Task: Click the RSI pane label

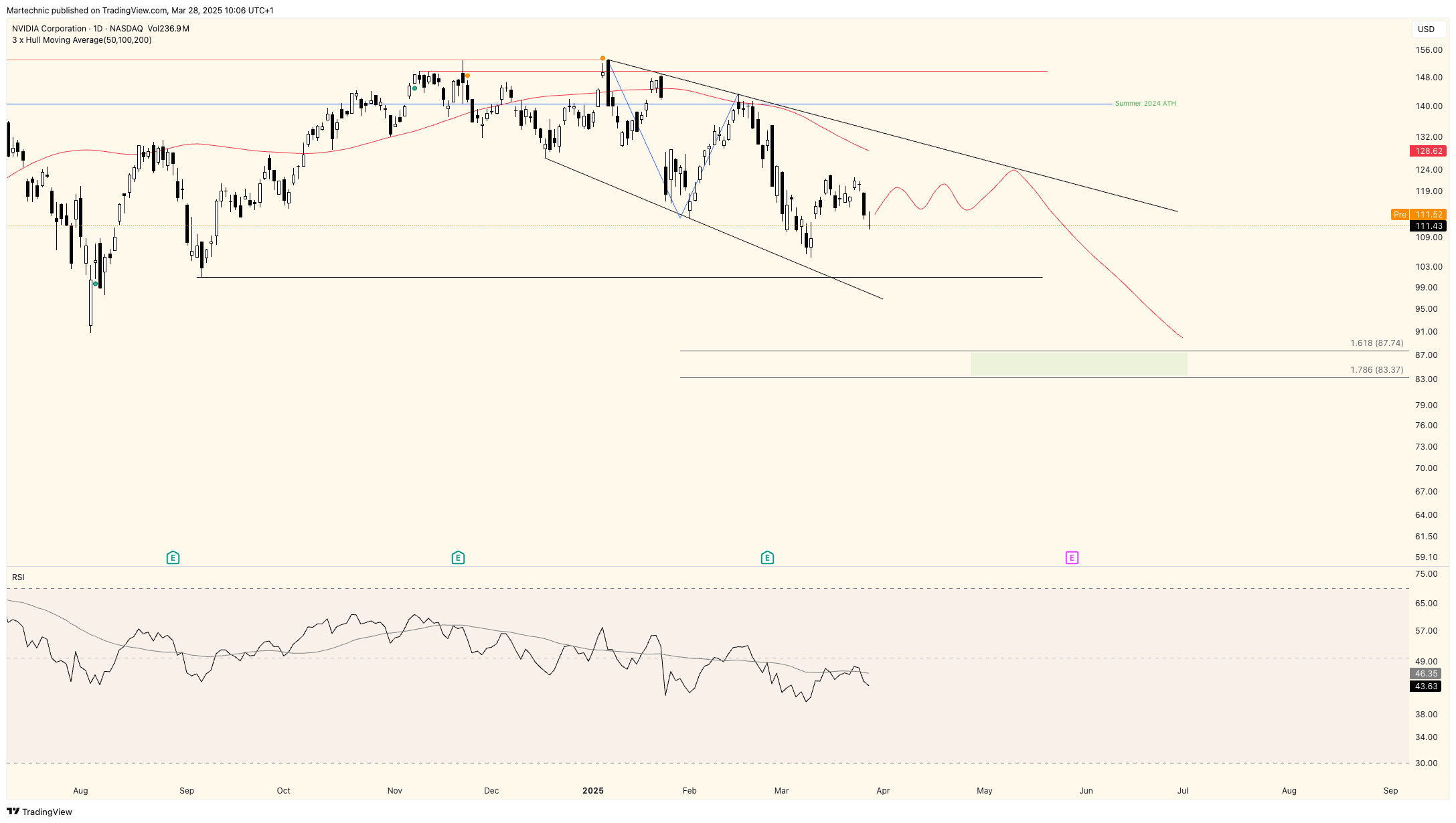Action: click(18, 577)
